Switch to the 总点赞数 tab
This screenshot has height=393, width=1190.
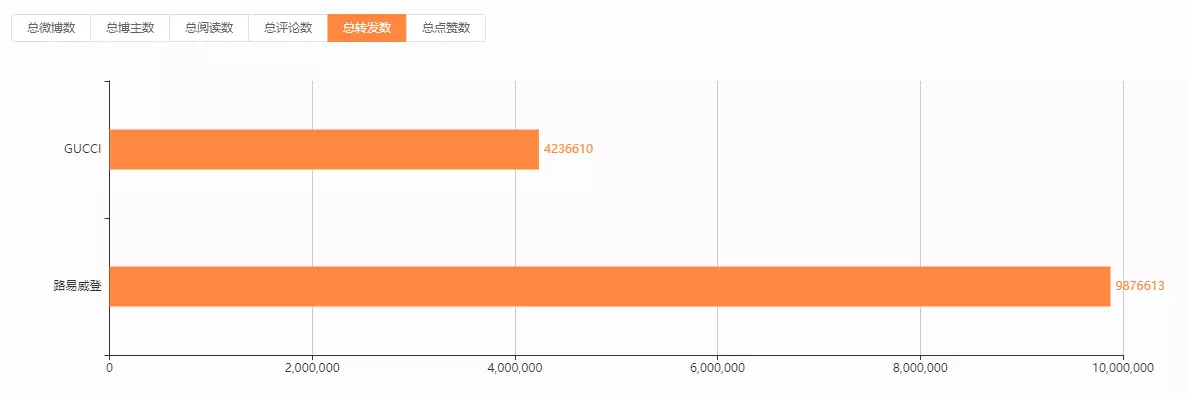point(445,28)
